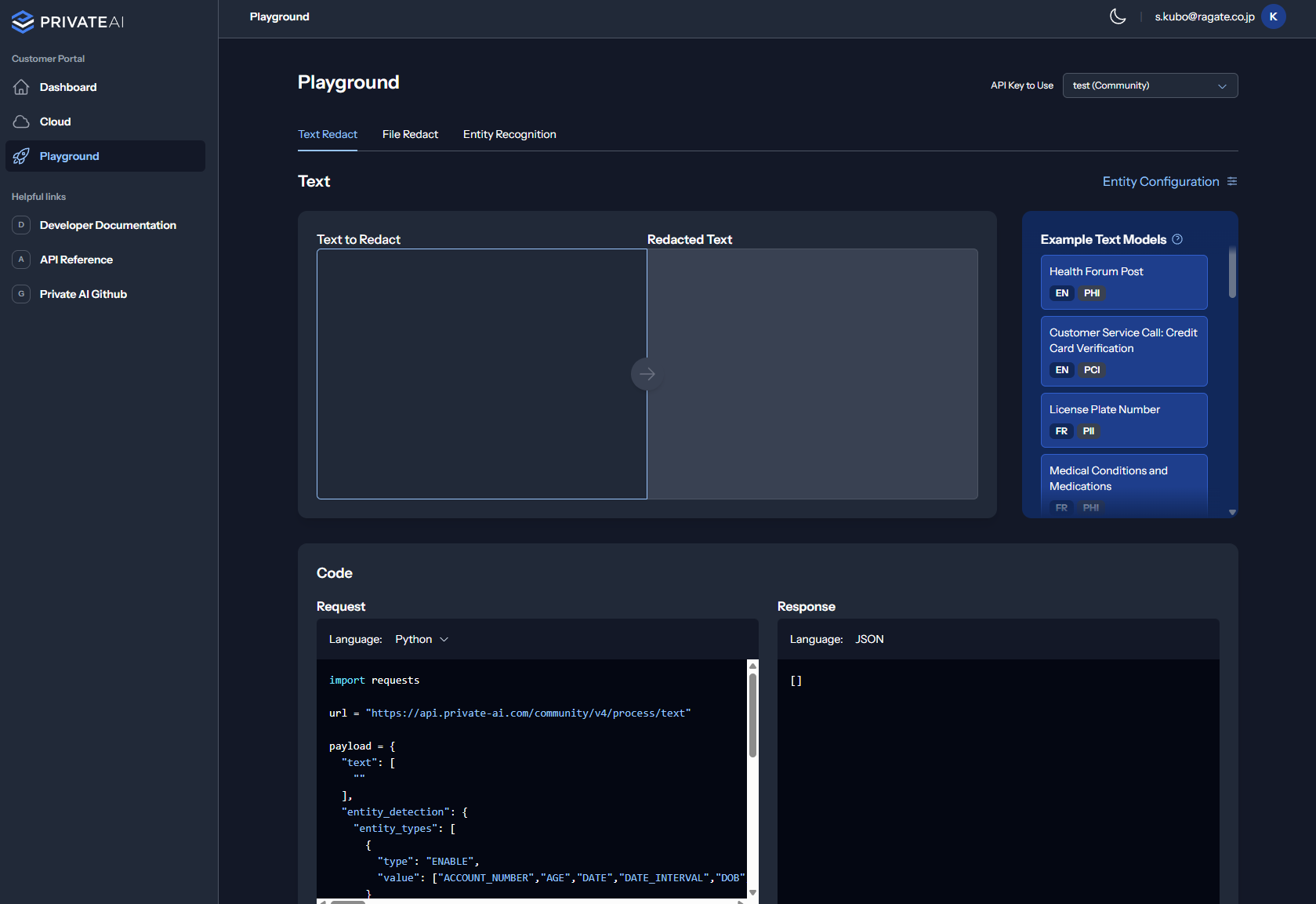Click the scroll-down arrow in example models list
1316x904 pixels.
1232,512
